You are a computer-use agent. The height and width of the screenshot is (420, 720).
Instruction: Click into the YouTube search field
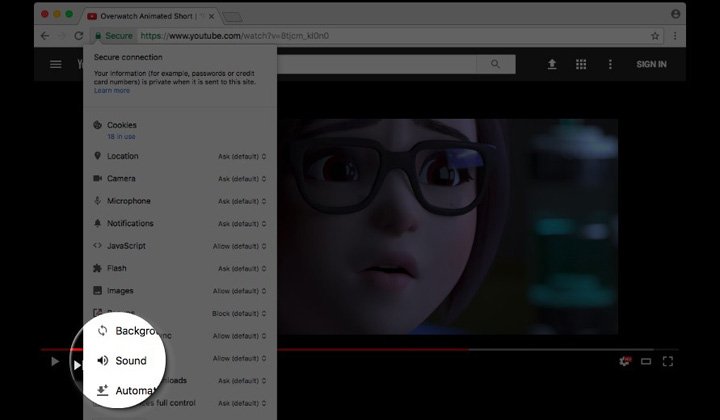pos(377,64)
